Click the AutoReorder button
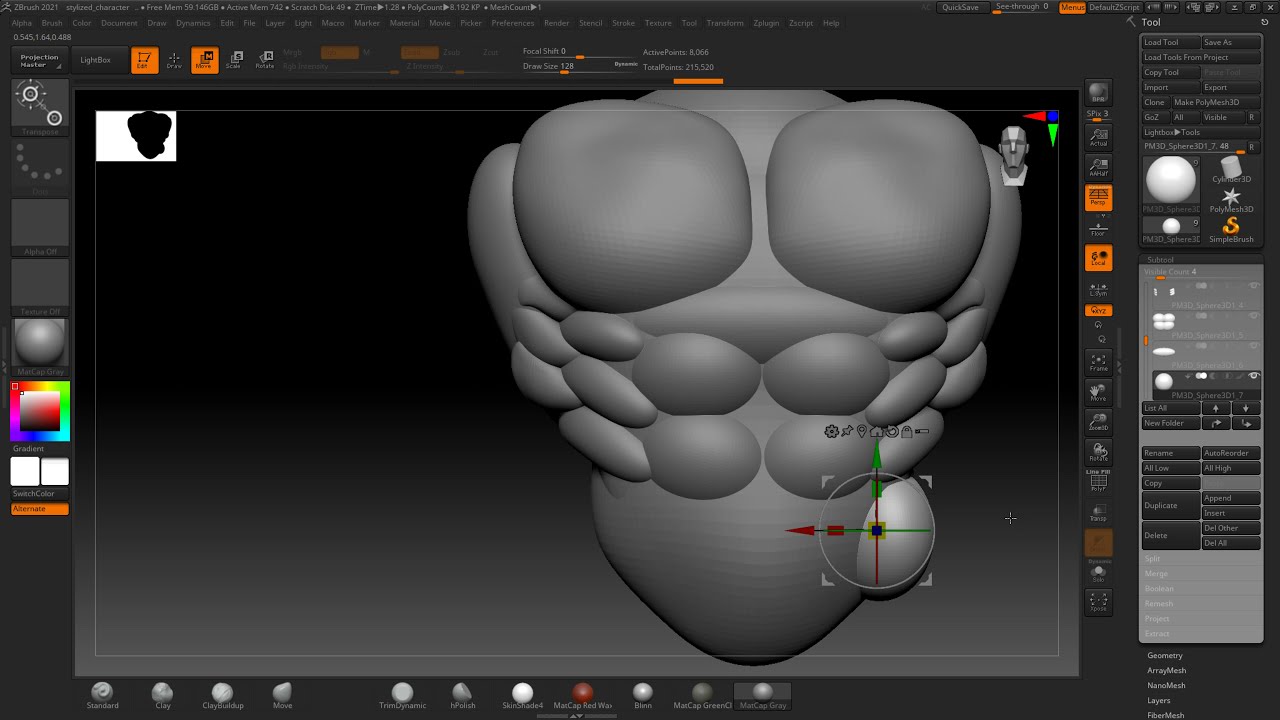This screenshot has height=720, width=1280. click(x=1231, y=453)
